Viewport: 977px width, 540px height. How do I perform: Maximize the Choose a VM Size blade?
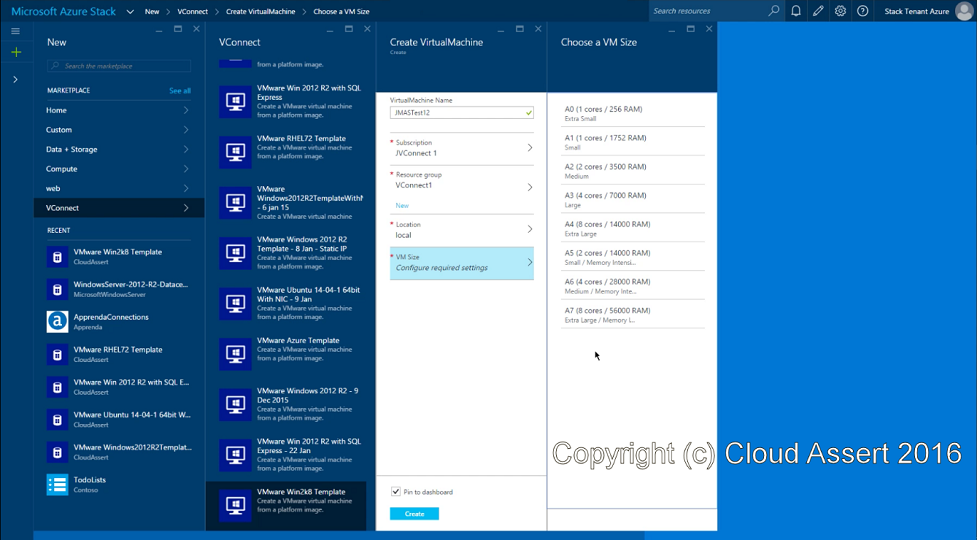point(690,29)
